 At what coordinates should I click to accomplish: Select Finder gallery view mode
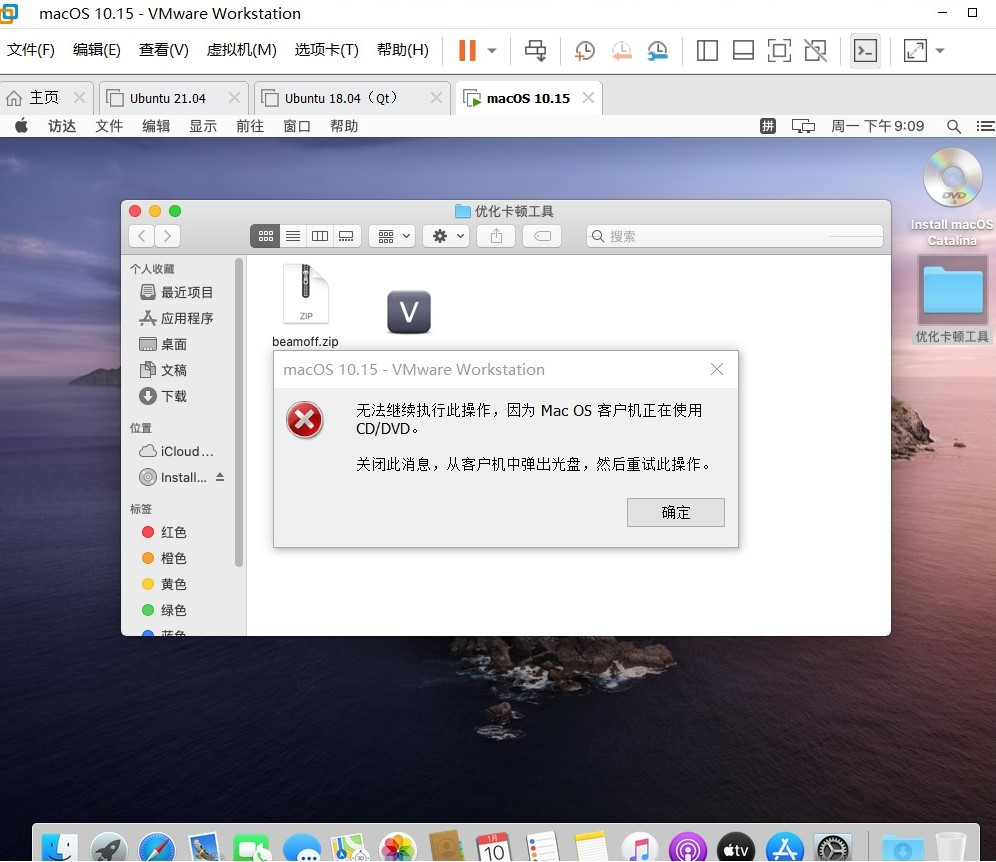[x=347, y=236]
